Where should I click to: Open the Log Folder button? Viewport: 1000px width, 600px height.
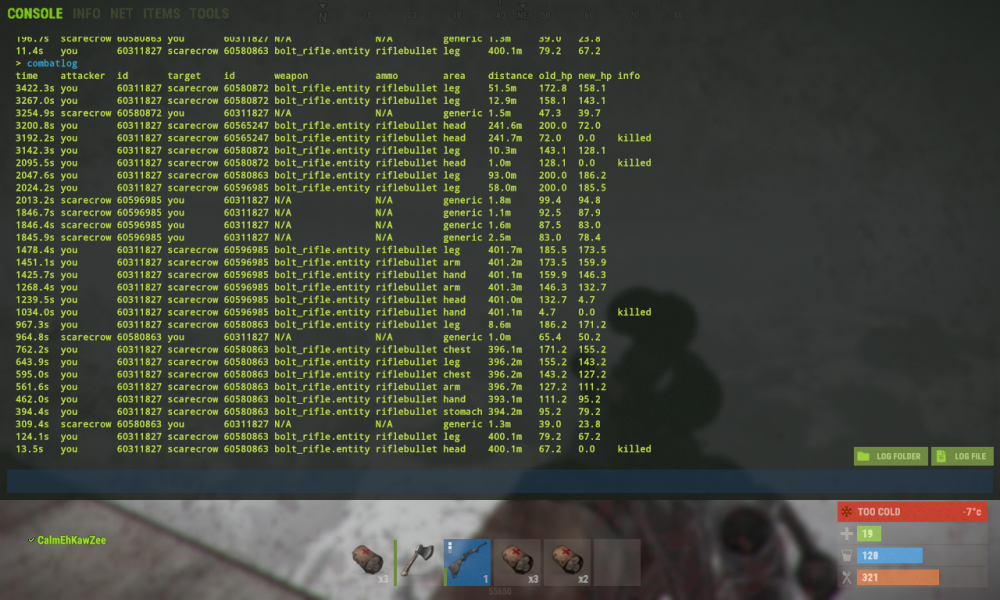click(x=890, y=456)
